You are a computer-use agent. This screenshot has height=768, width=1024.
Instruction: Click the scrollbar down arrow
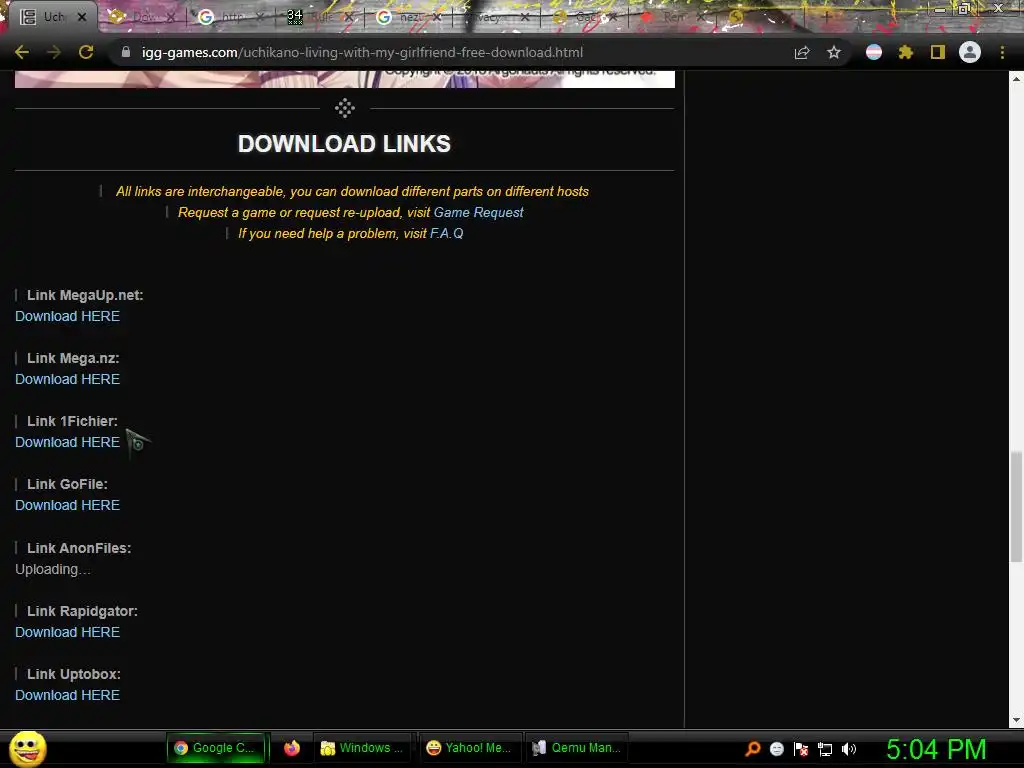(x=1016, y=720)
